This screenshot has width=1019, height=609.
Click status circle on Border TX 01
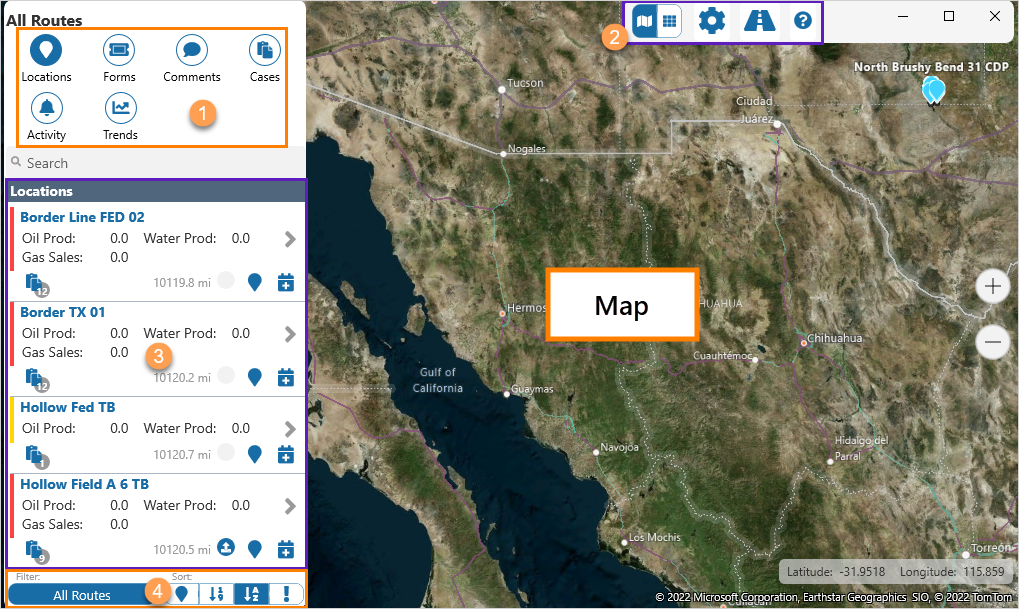tap(226, 375)
